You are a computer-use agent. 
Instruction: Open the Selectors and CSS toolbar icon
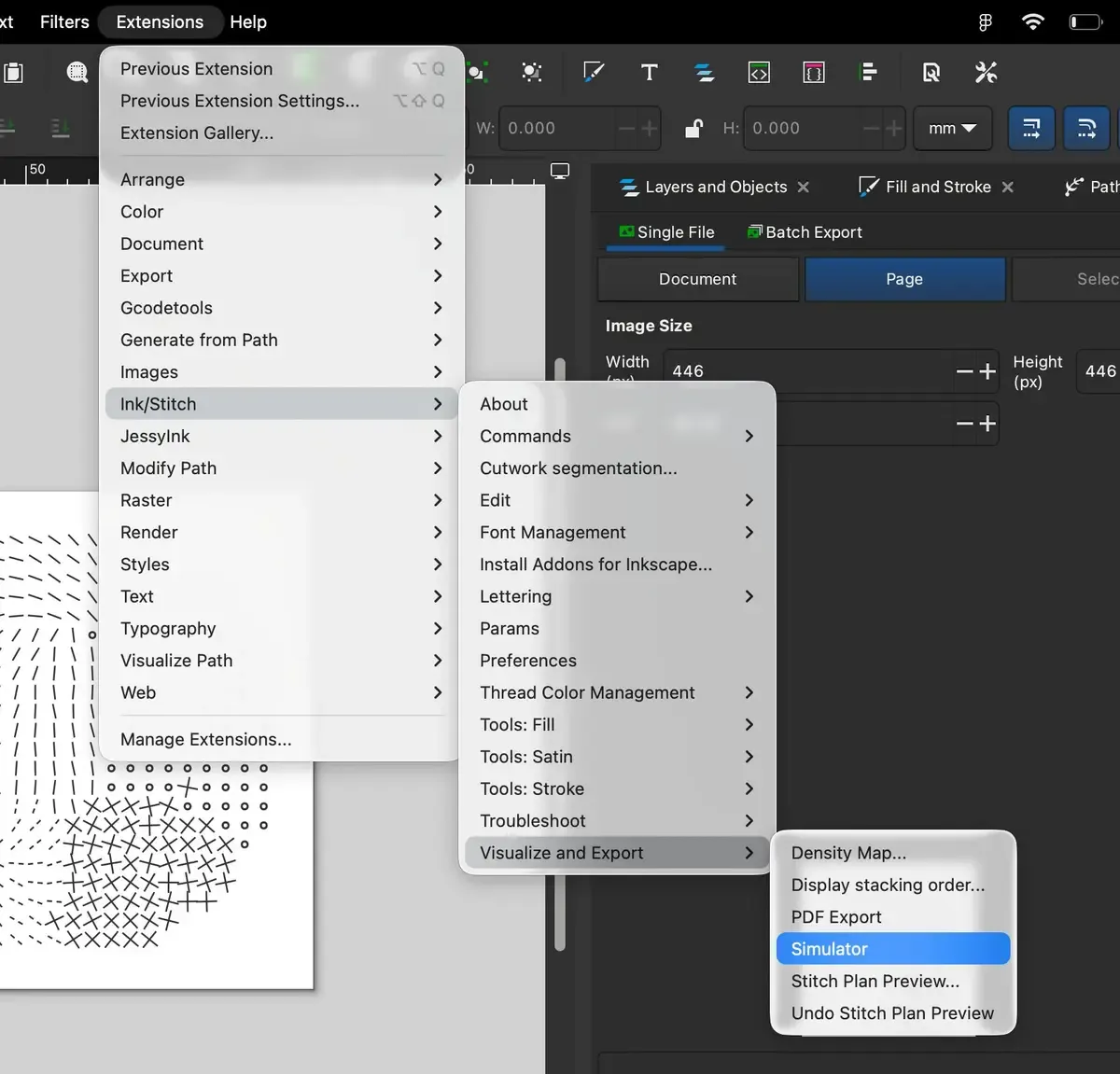click(x=814, y=72)
